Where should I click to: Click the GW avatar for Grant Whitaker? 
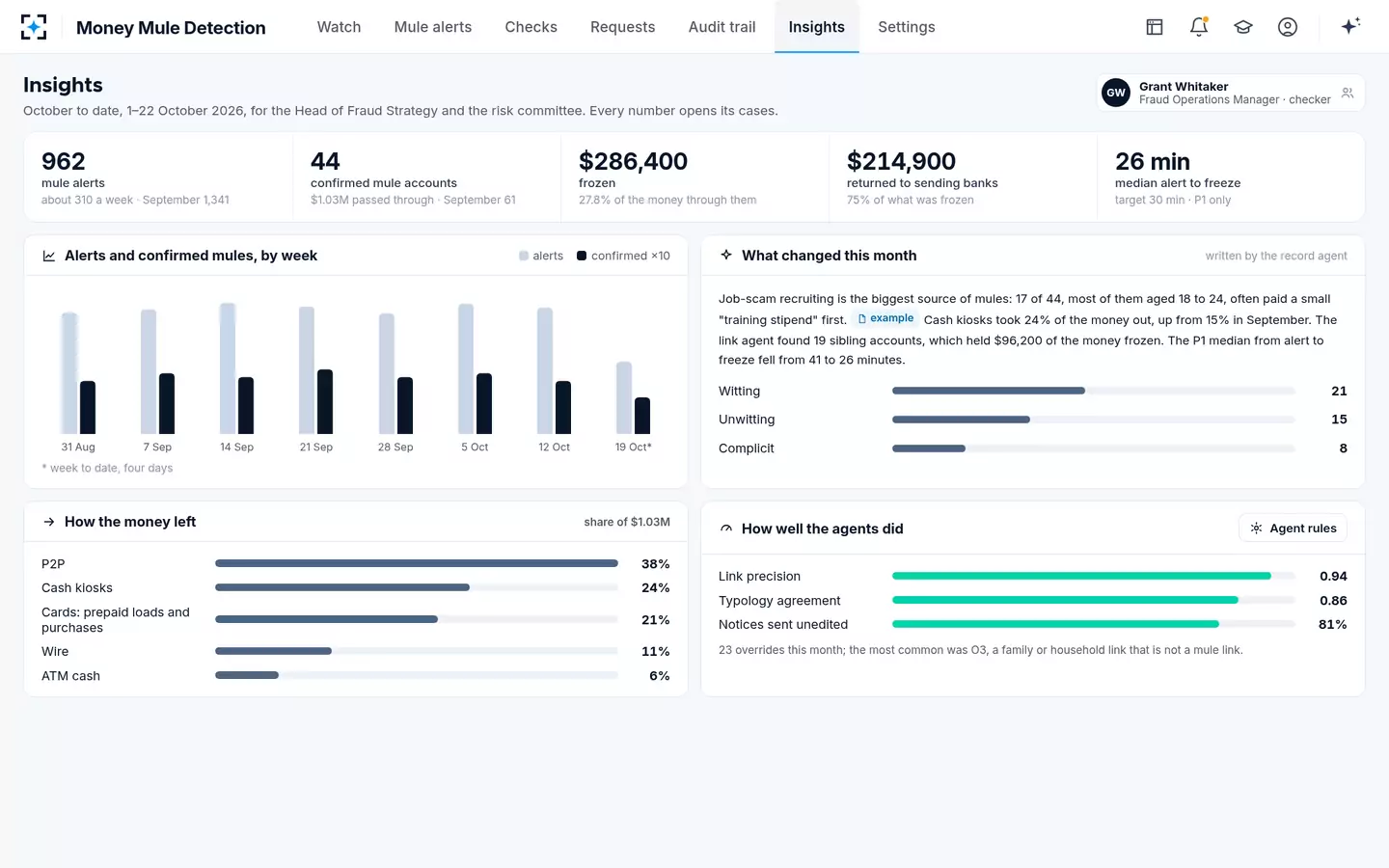1116,93
